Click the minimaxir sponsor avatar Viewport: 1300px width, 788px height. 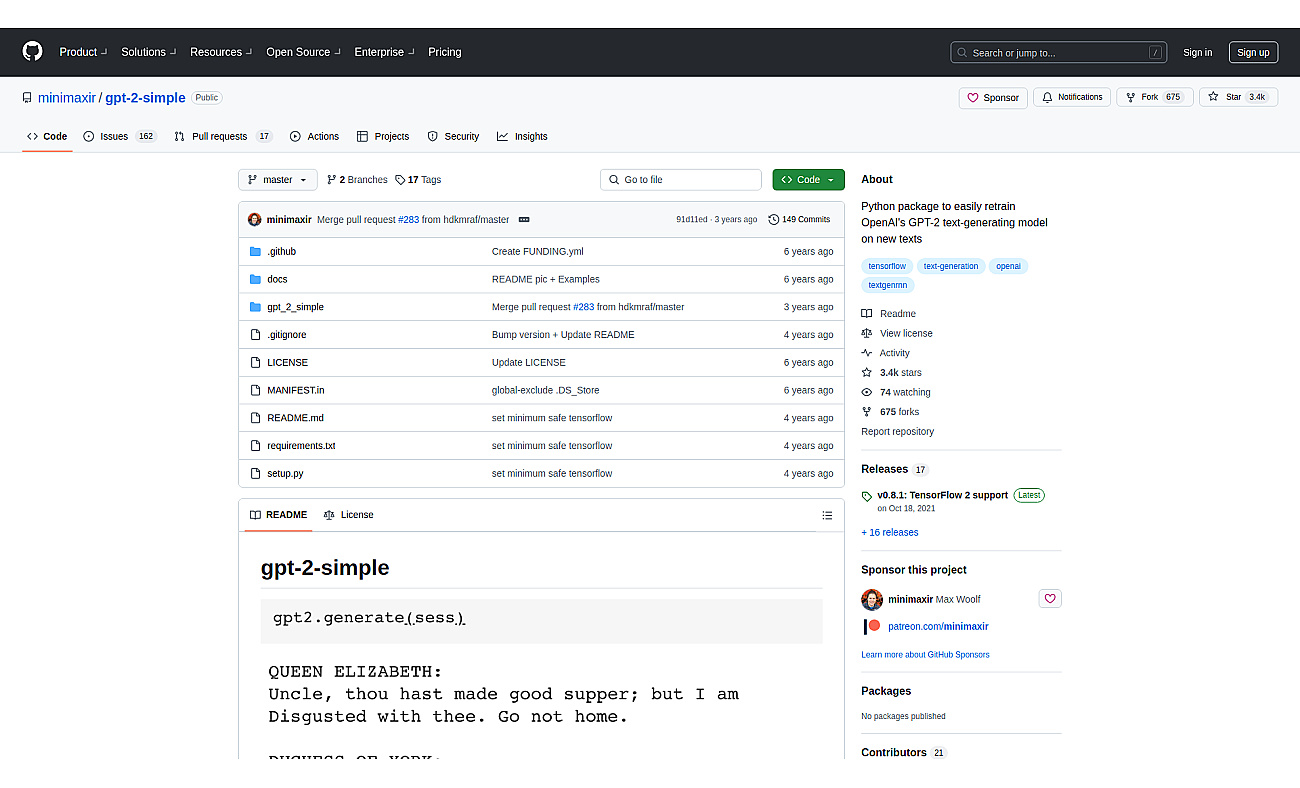pos(872,599)
